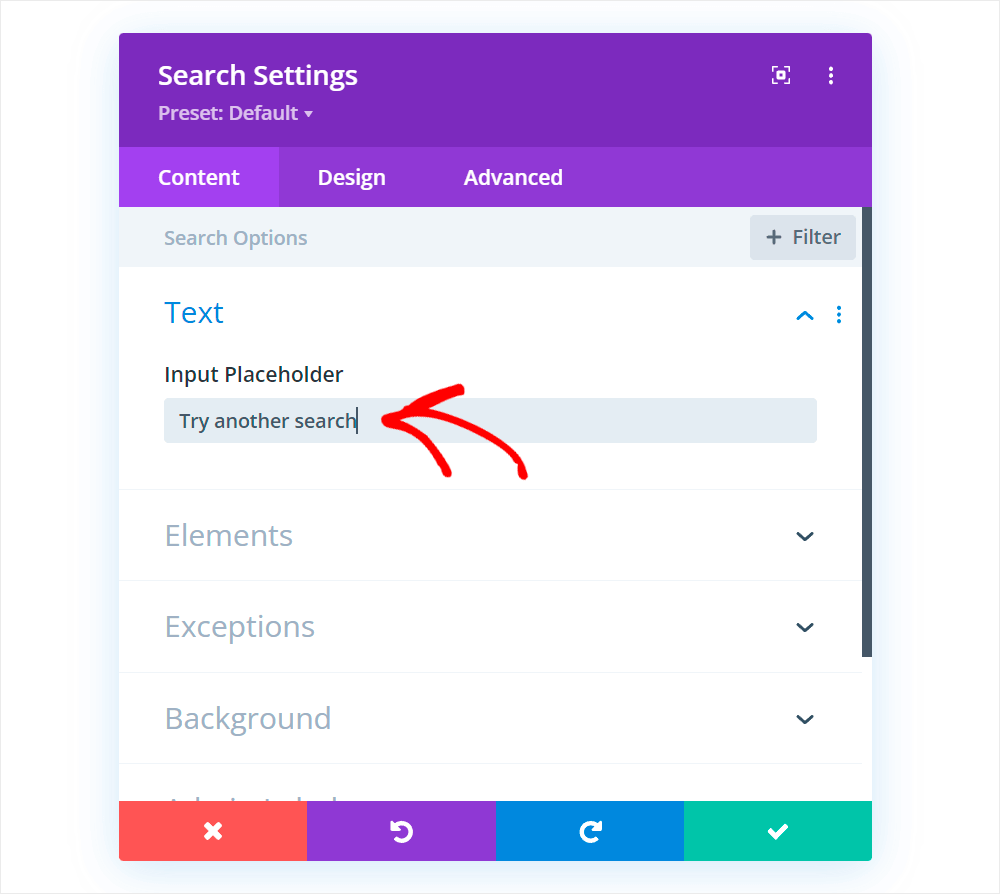The image size is (1000, 894).
Task: Click the Filter button
Action: (x=802, y=237)
